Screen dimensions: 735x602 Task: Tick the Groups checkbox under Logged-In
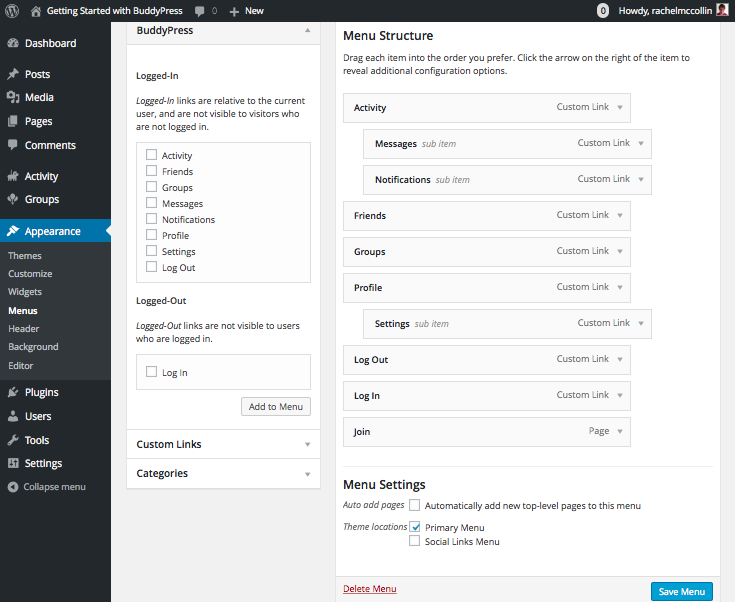151,187
